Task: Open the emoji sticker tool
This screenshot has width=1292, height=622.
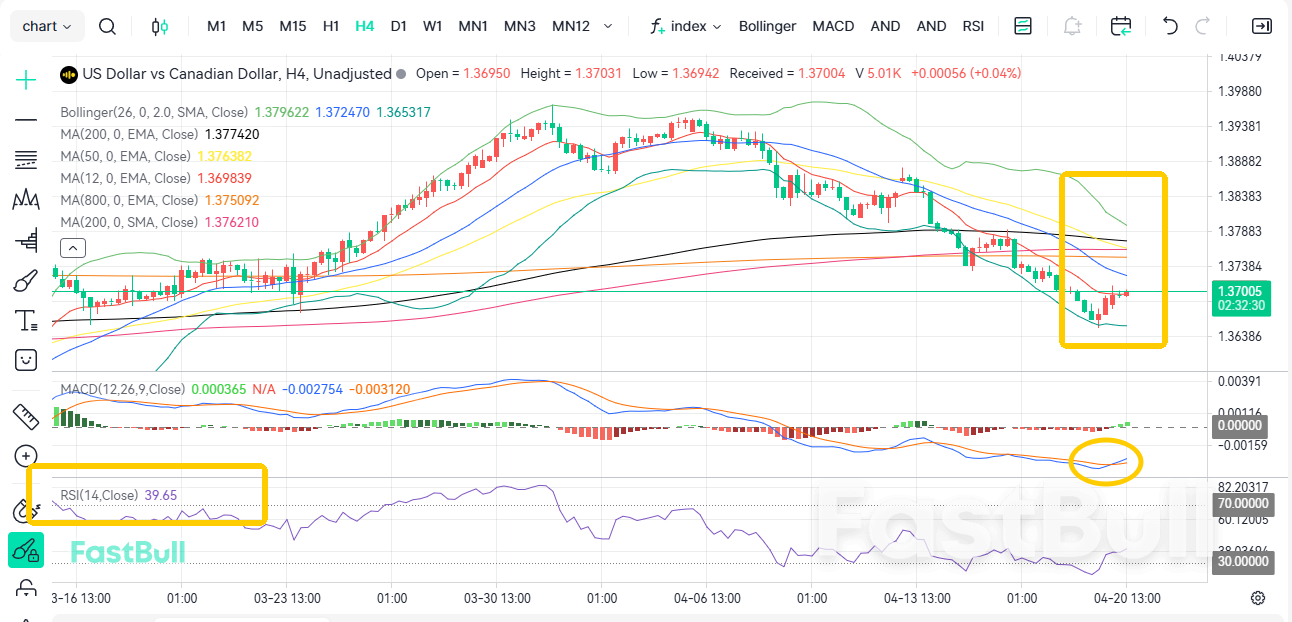Action: click(26, 359)
